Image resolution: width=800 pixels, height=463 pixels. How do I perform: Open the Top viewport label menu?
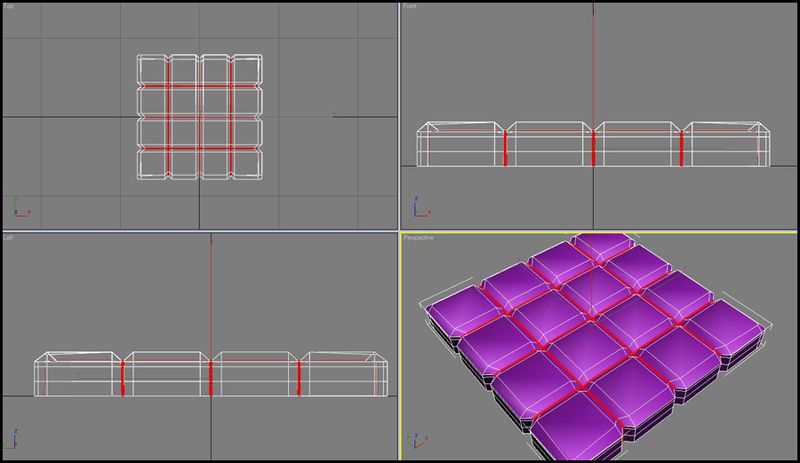[9, 6]
